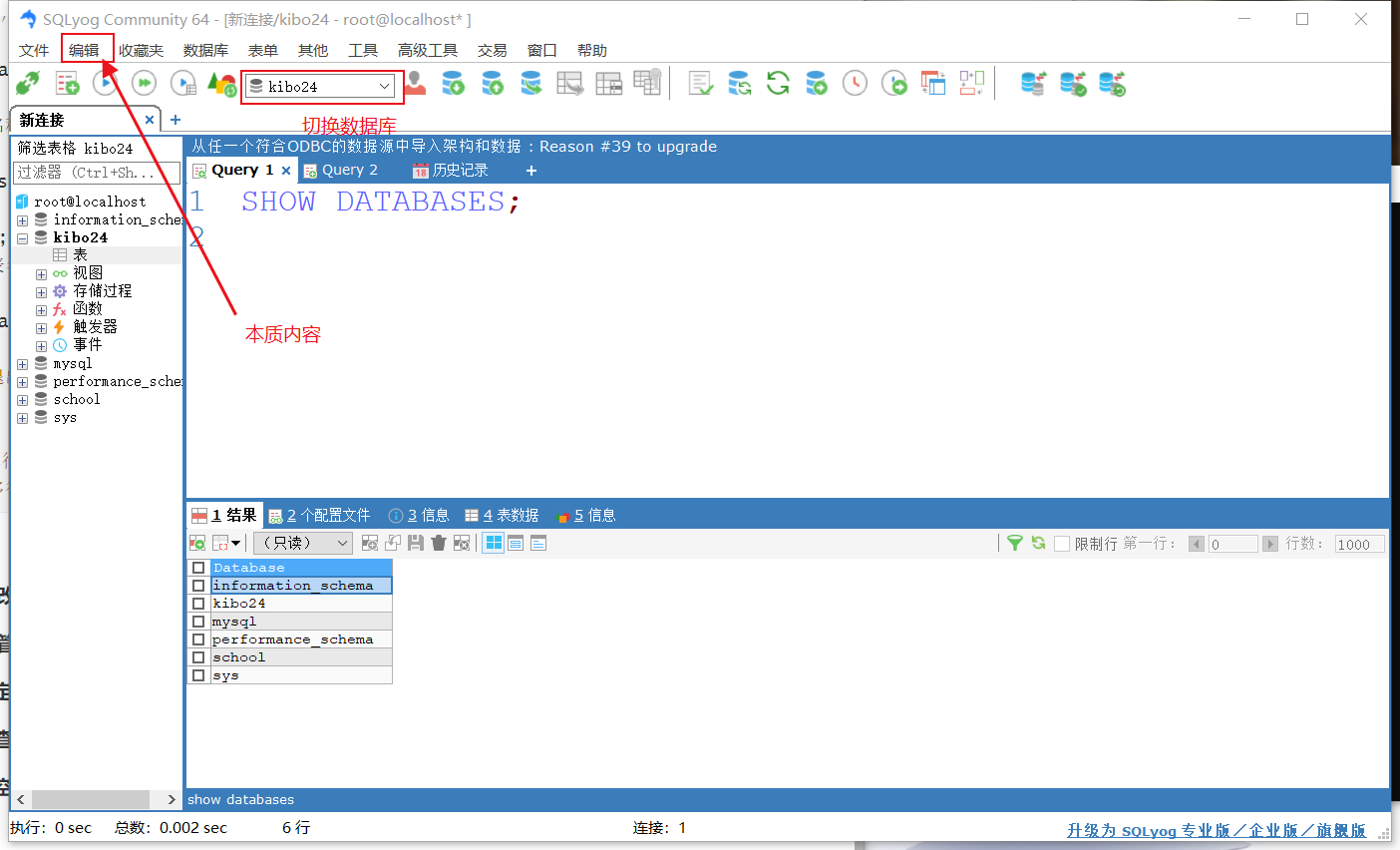Open the 只读 read-only dropdown

[x=303, y=543]
